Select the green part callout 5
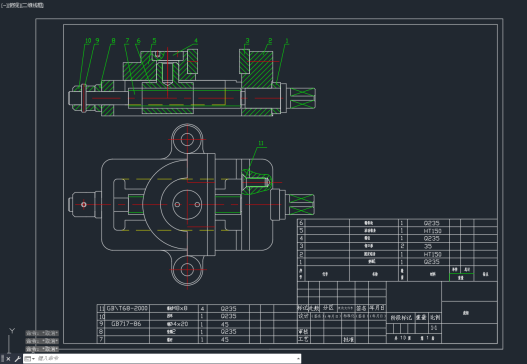Viewport: 527px width, 364px height. (154, 41)
